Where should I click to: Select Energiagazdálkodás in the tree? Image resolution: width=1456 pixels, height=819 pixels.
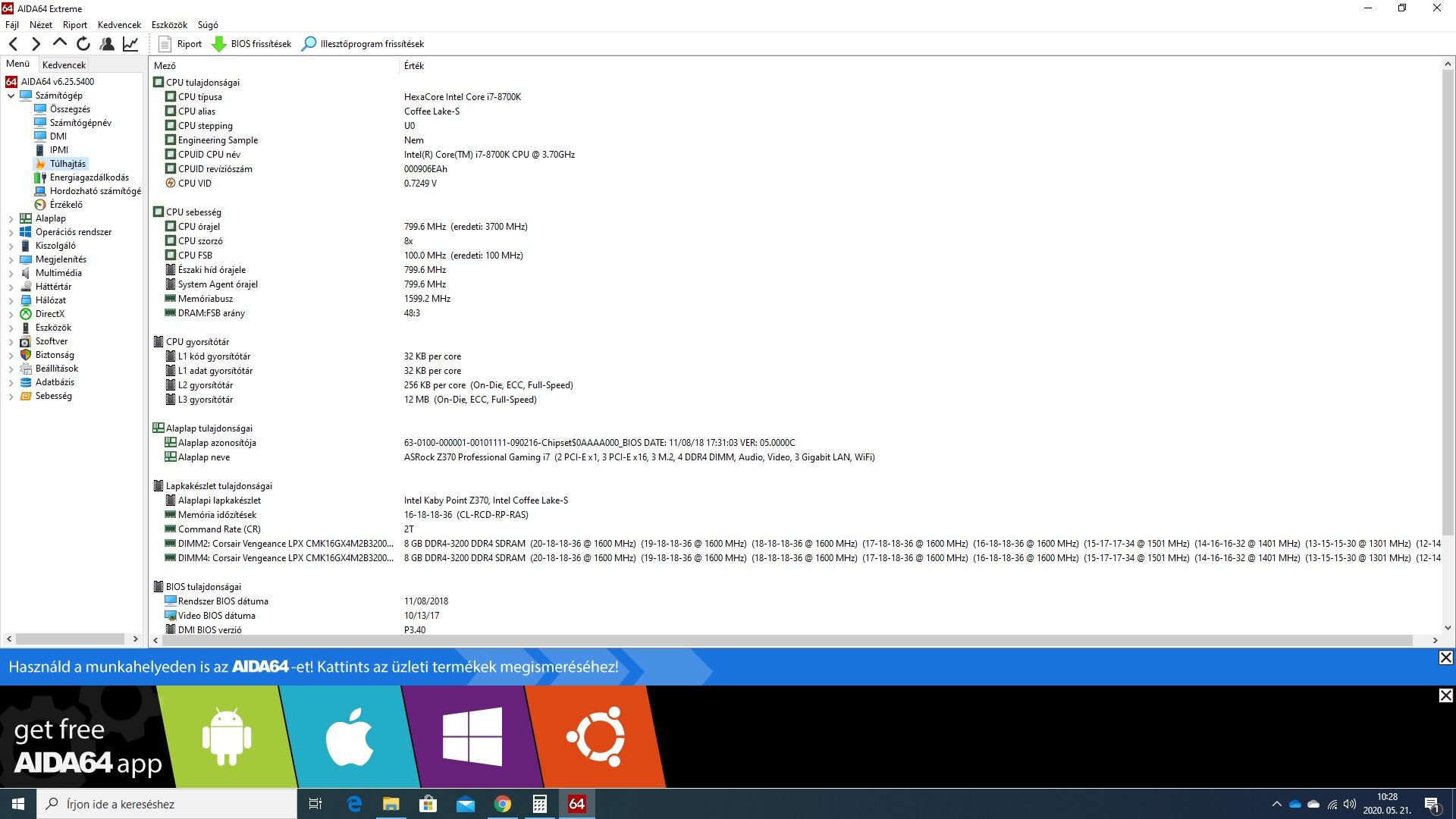pos(89,177)
